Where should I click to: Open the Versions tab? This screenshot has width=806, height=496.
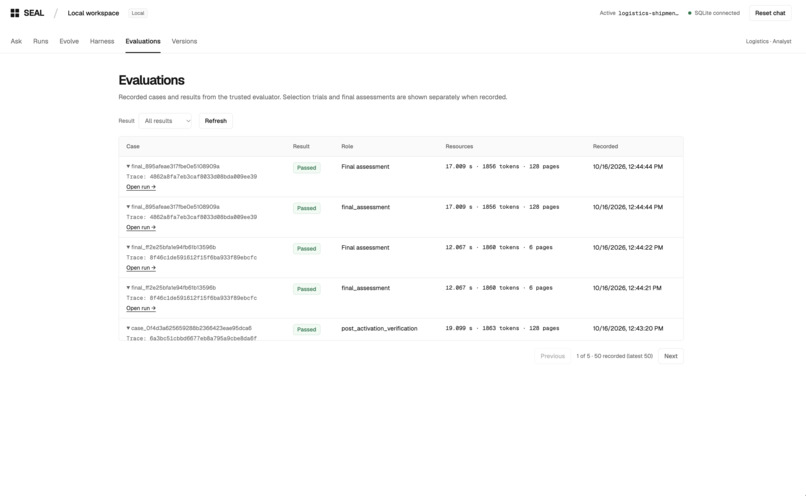184,41
